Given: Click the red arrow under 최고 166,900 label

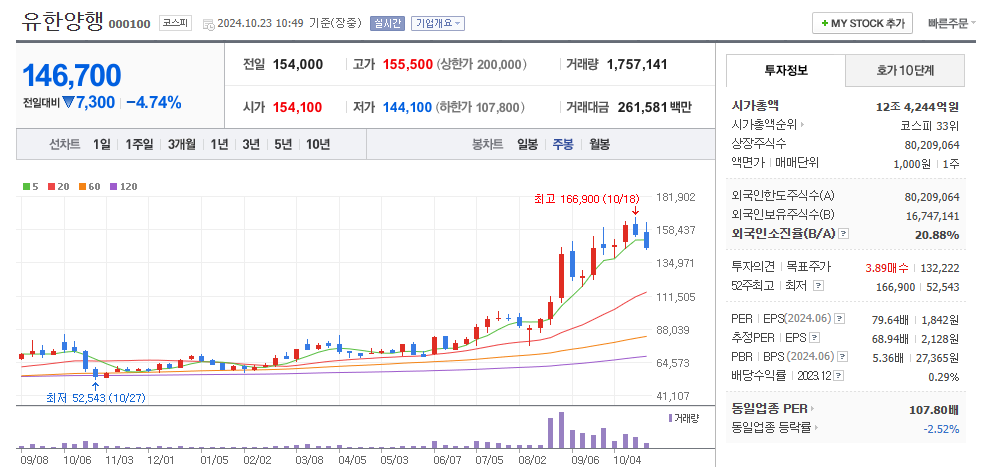Looking at the screenshot, I should pos(635,211).
